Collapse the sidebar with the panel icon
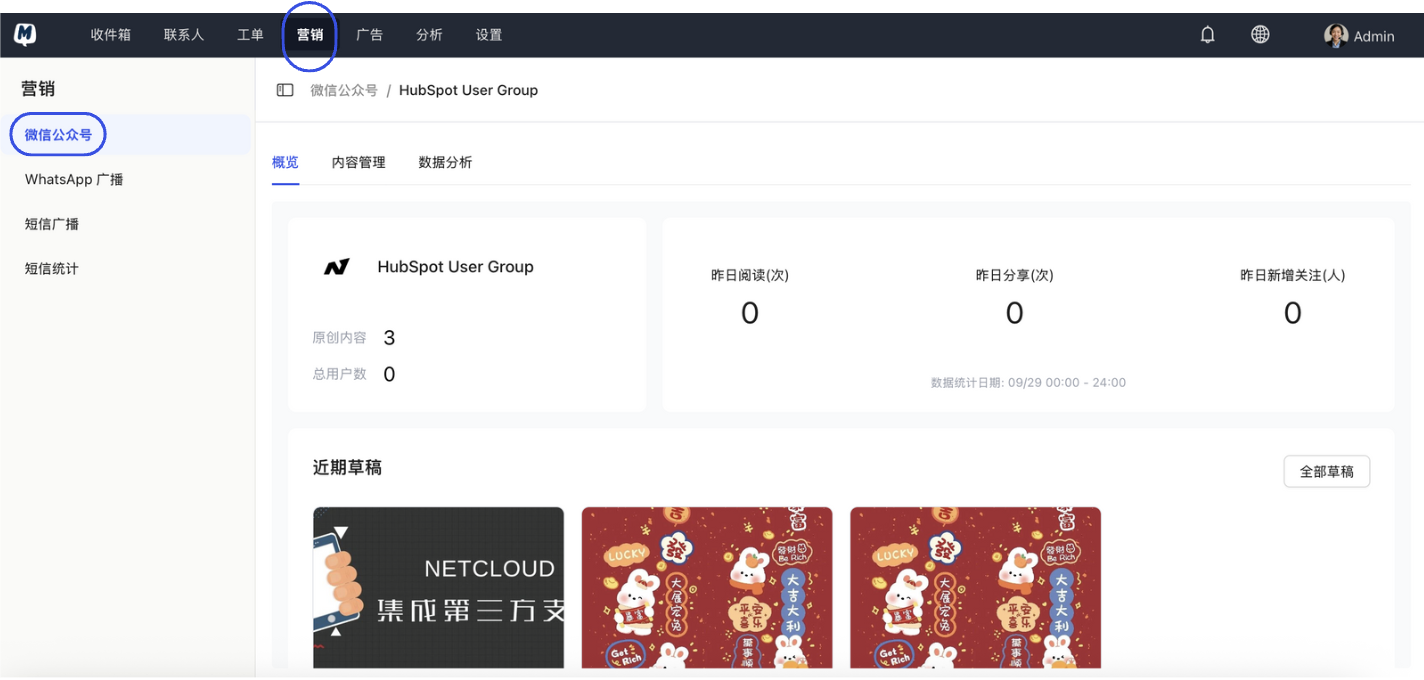The height and width of the screenshot is (680, 1424). [x=284, y=89]
